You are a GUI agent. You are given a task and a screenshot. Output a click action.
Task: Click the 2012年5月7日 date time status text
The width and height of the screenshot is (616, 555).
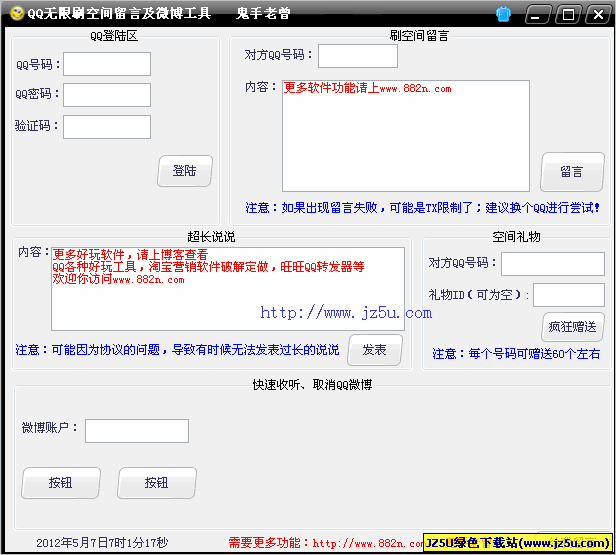coord(102,543)
